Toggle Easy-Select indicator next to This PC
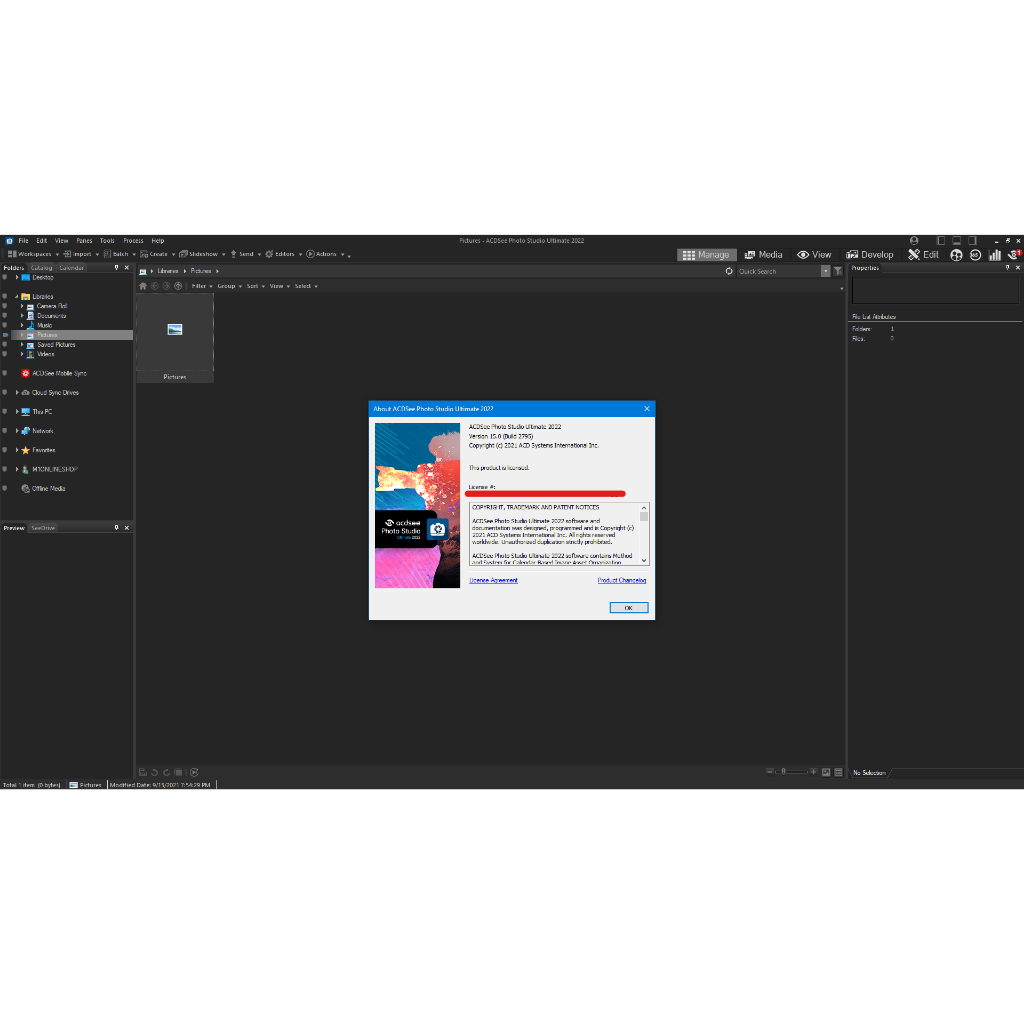 click(x=5, y=411)
